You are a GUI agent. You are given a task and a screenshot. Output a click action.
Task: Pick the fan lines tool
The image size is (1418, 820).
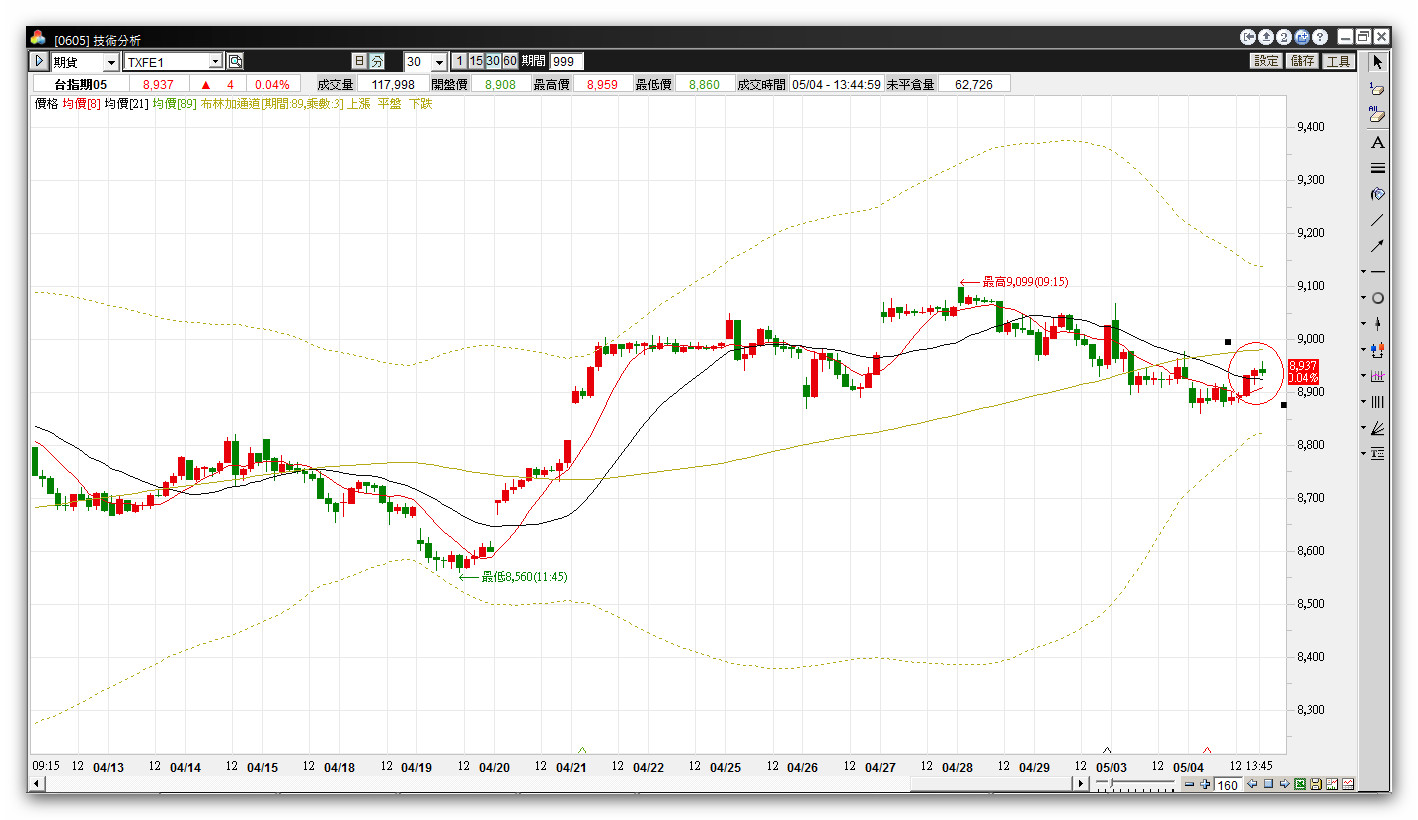1378,428
